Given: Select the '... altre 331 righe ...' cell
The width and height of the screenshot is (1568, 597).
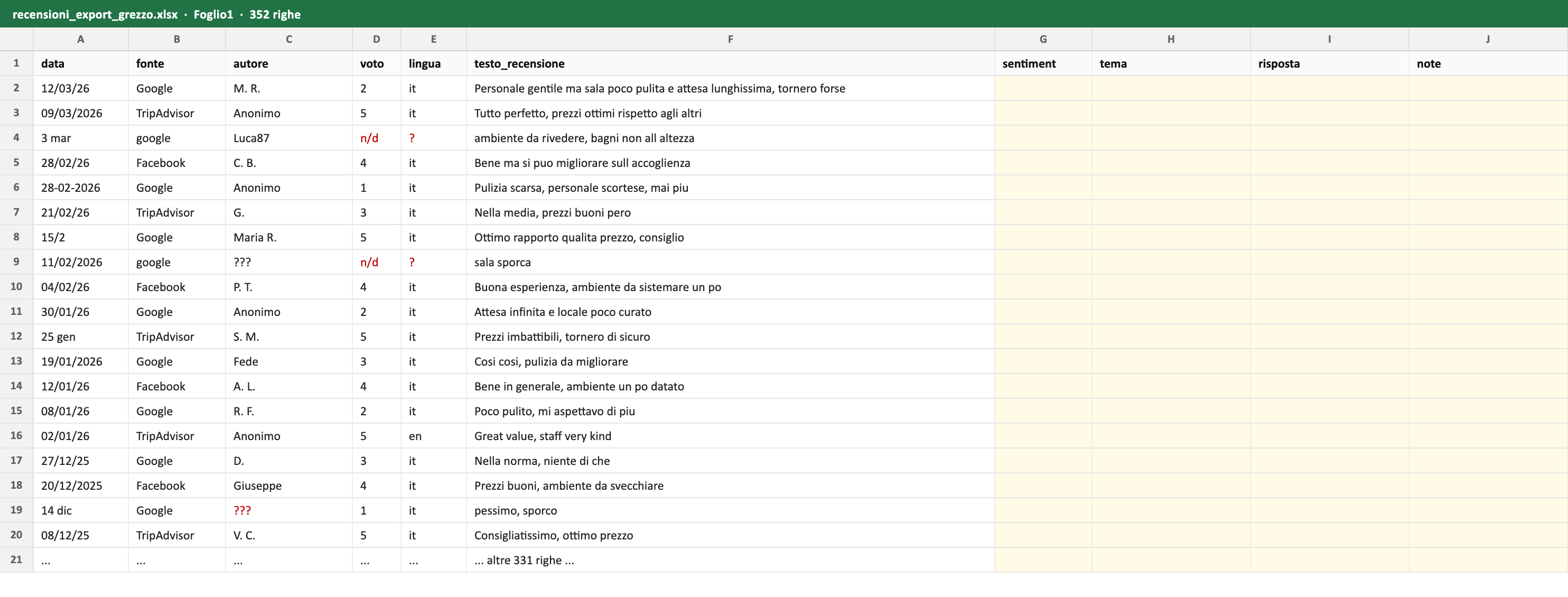Looking at the screenshot, I should pos(731,560).
